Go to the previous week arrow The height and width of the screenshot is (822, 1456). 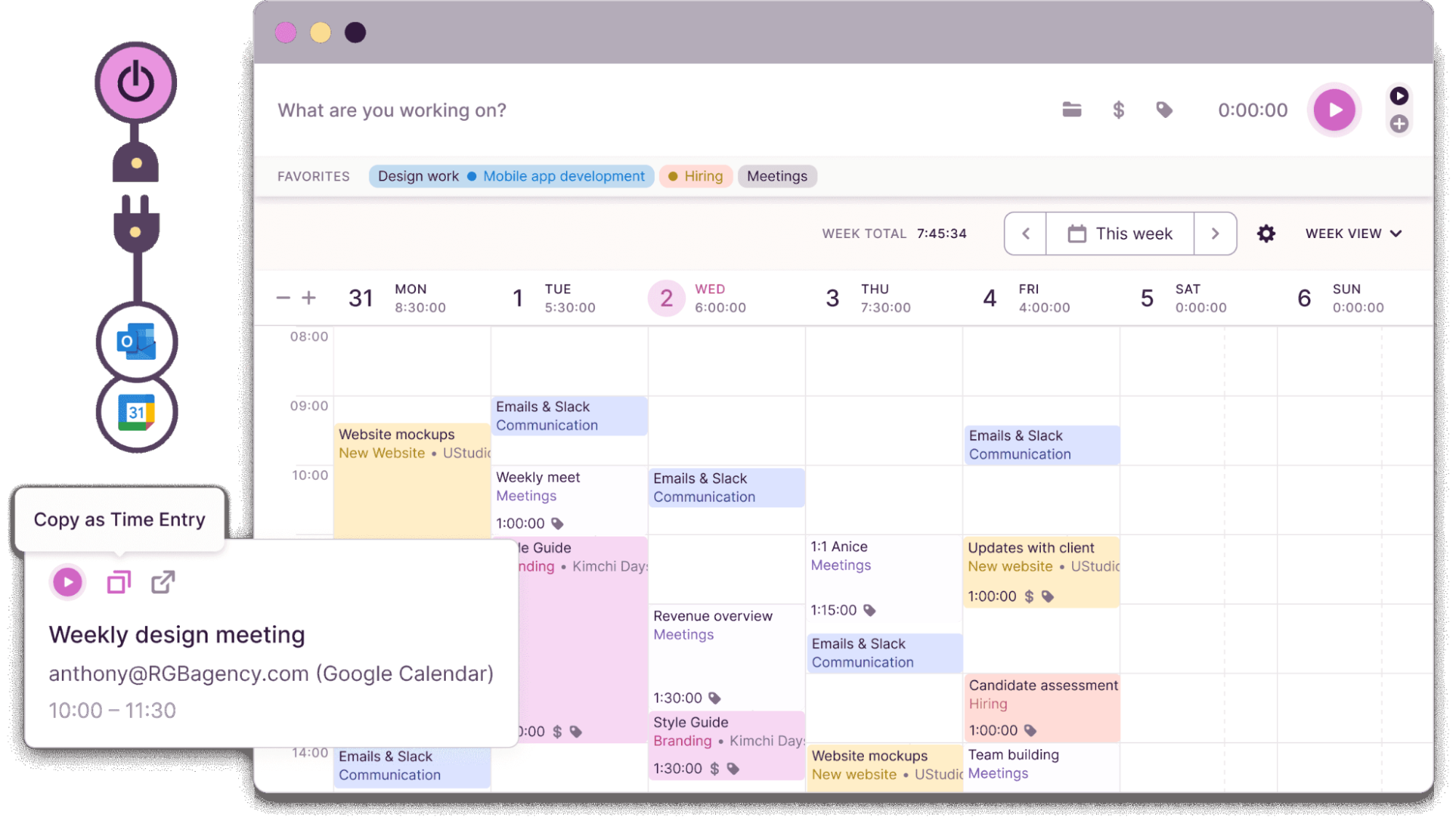tap(1026, 234)
